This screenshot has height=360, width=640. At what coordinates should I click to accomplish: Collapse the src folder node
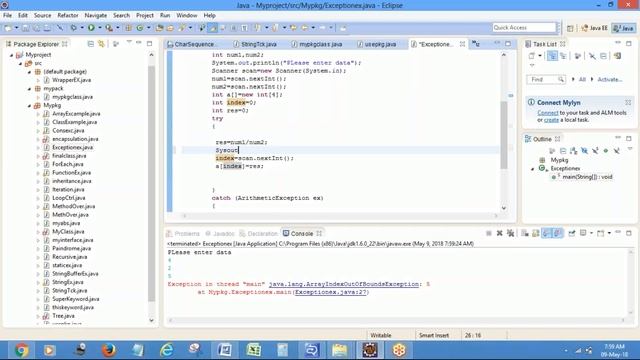point(20,63)
